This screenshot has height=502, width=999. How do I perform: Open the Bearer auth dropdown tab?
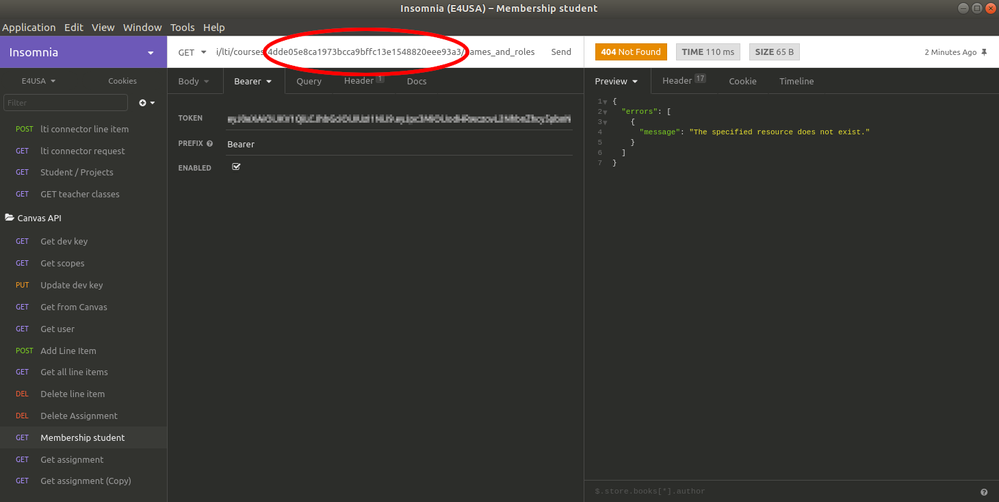pos(253,82)
